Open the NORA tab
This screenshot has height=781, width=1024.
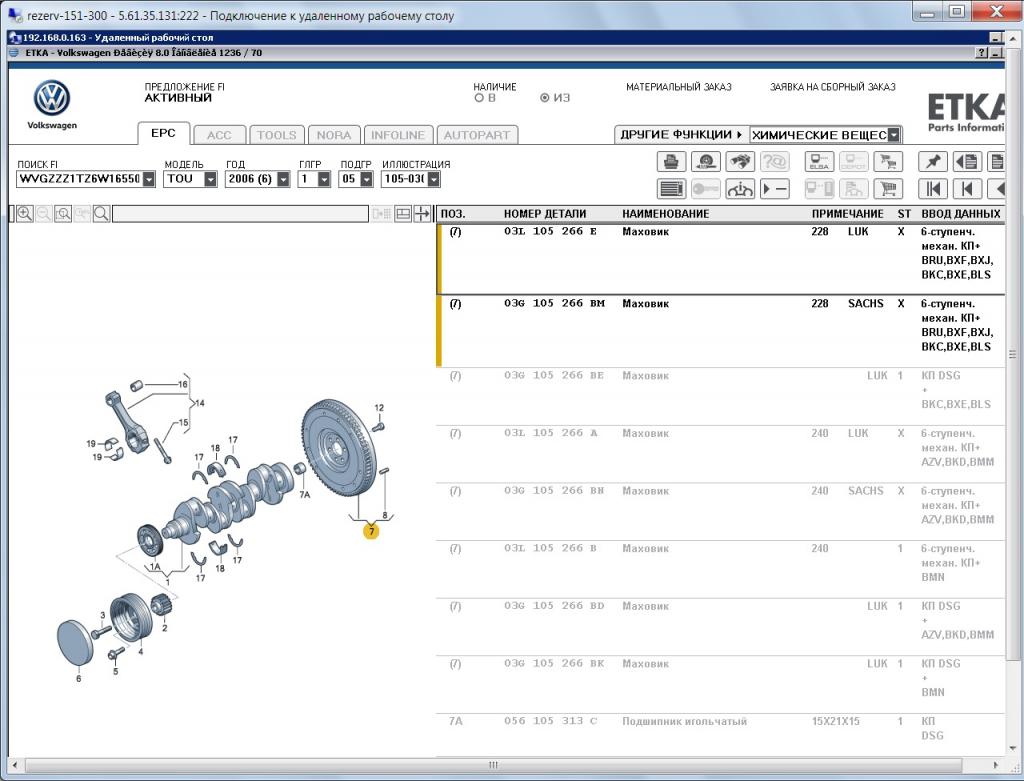pos(334,135)
